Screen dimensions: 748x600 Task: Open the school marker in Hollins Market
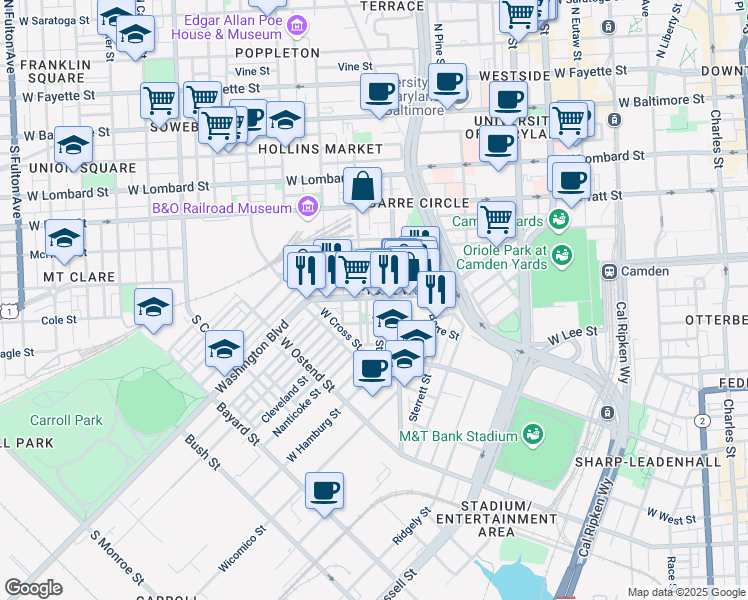coord(285,120)
